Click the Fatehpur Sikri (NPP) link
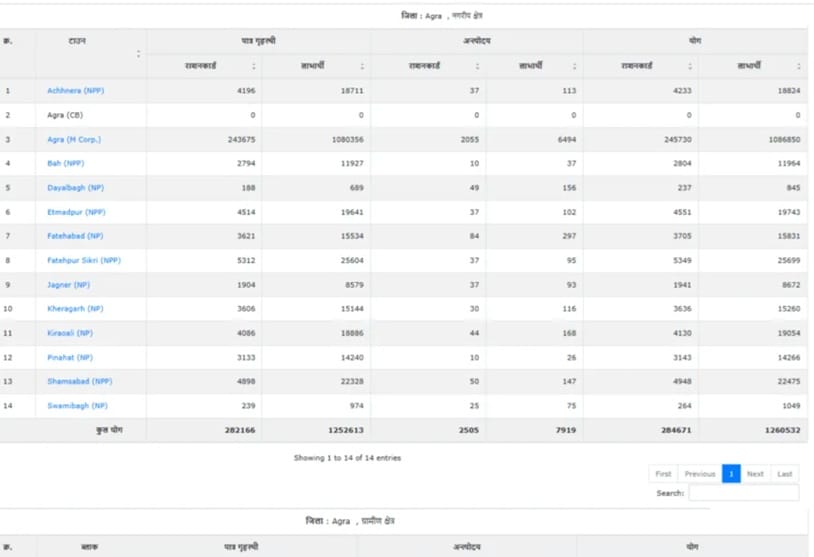 84,261
